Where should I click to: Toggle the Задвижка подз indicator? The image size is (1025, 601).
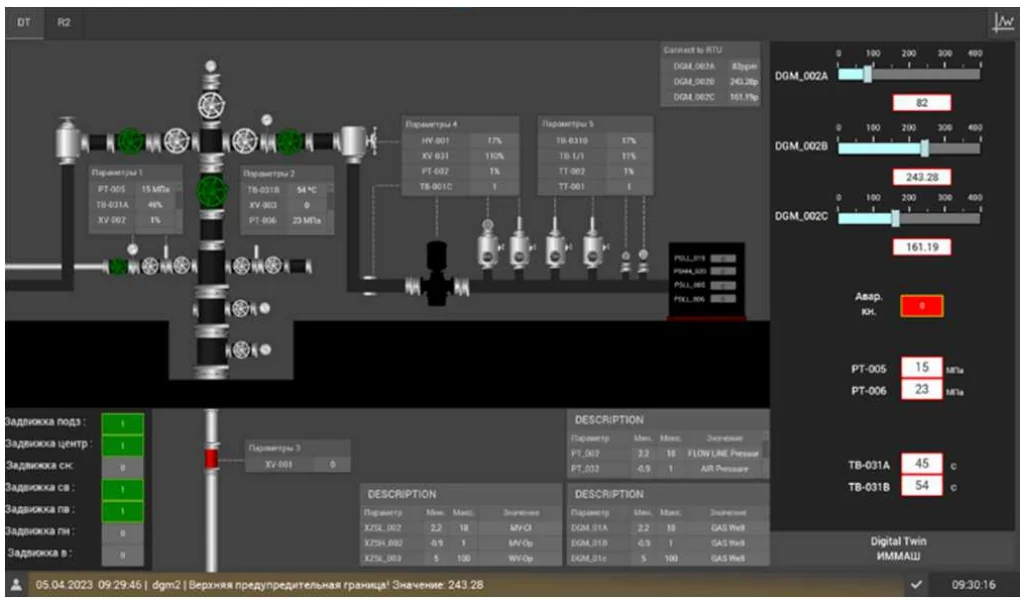click(122, 424)
